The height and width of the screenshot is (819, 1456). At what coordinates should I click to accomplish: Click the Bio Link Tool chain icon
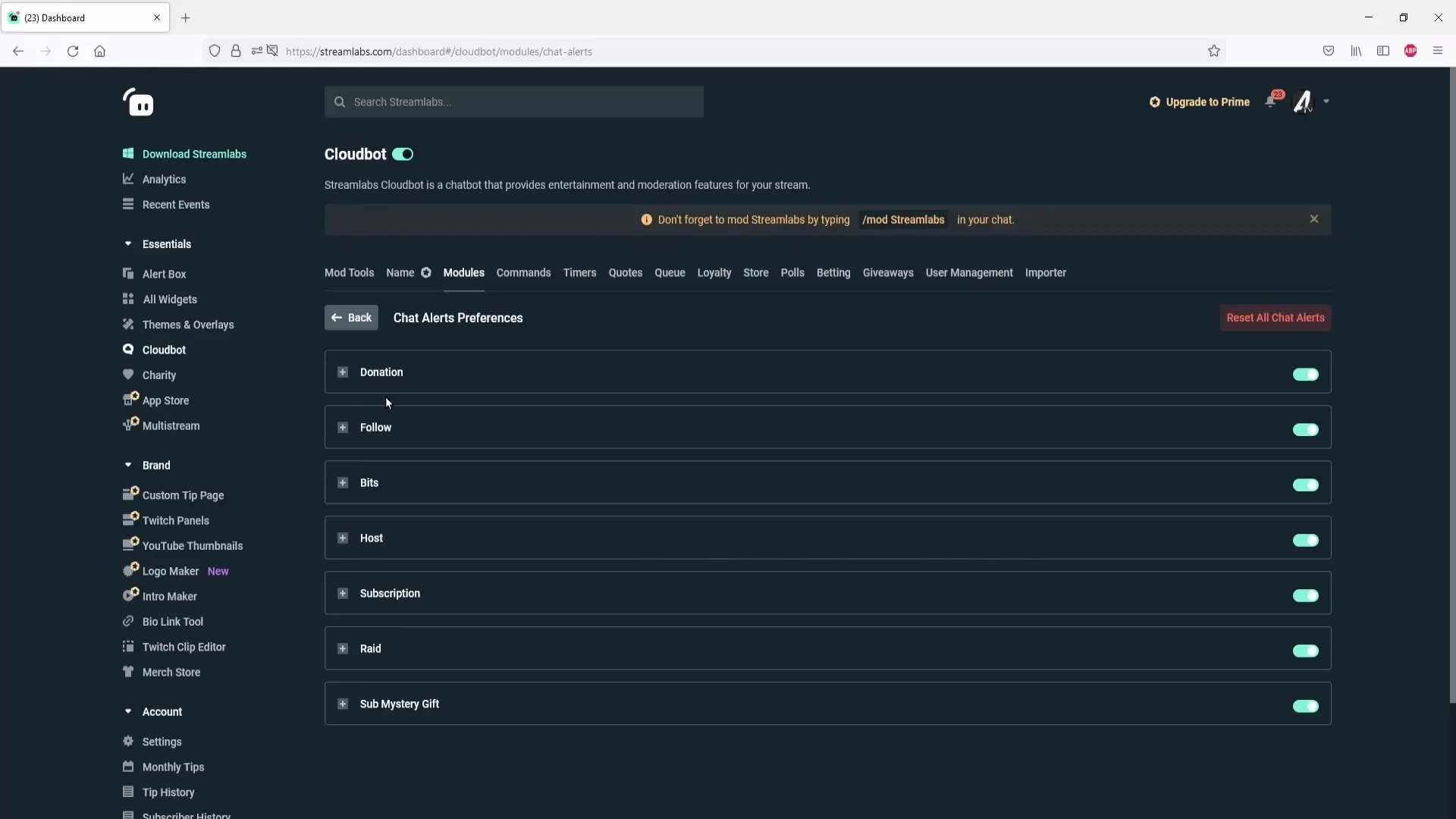[128, 621]
